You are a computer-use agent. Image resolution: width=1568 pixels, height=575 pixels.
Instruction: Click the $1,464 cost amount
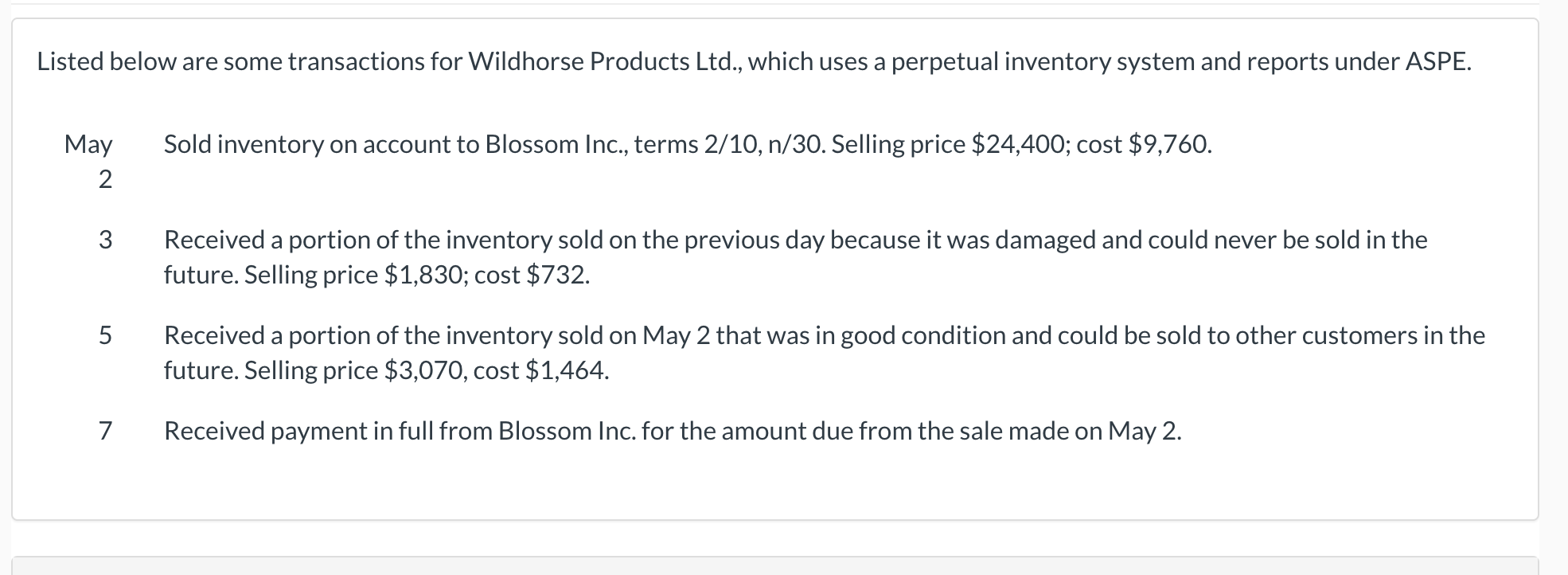pos(565,370)
